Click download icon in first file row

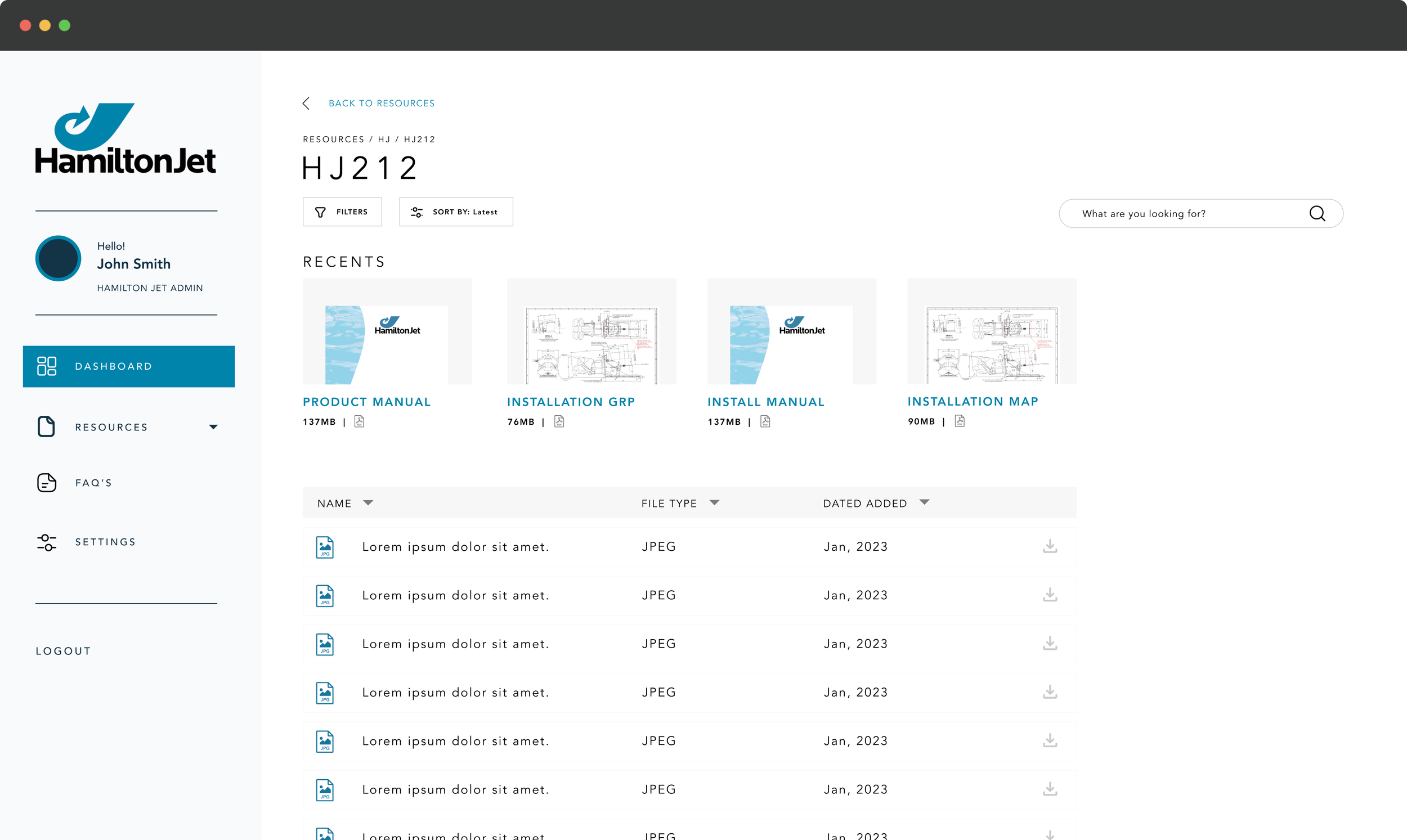tap(1050, 546)
